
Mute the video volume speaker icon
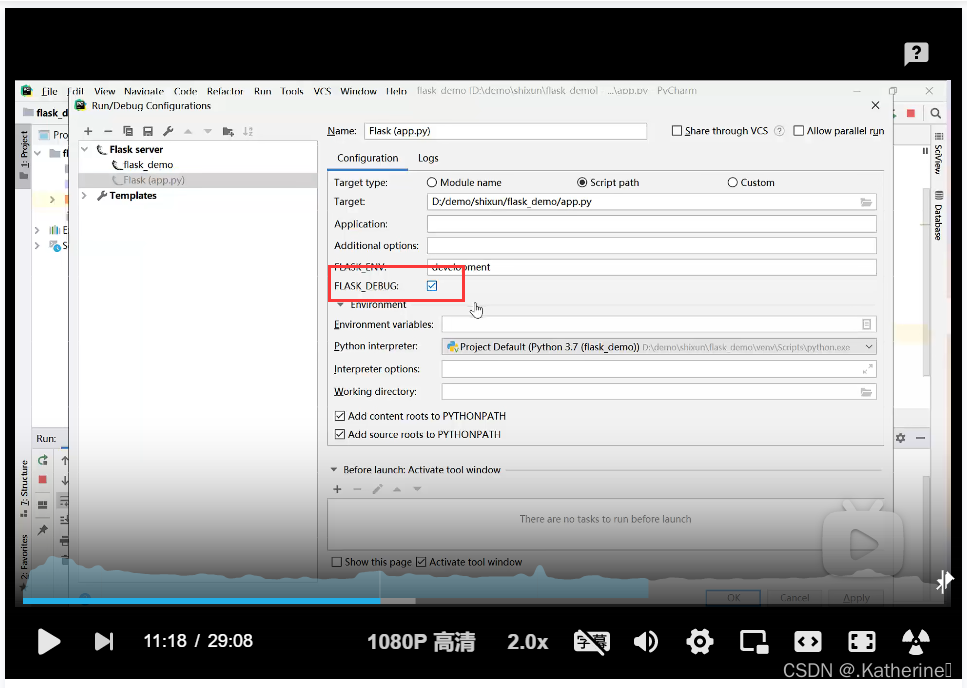(x=646, y=642)
